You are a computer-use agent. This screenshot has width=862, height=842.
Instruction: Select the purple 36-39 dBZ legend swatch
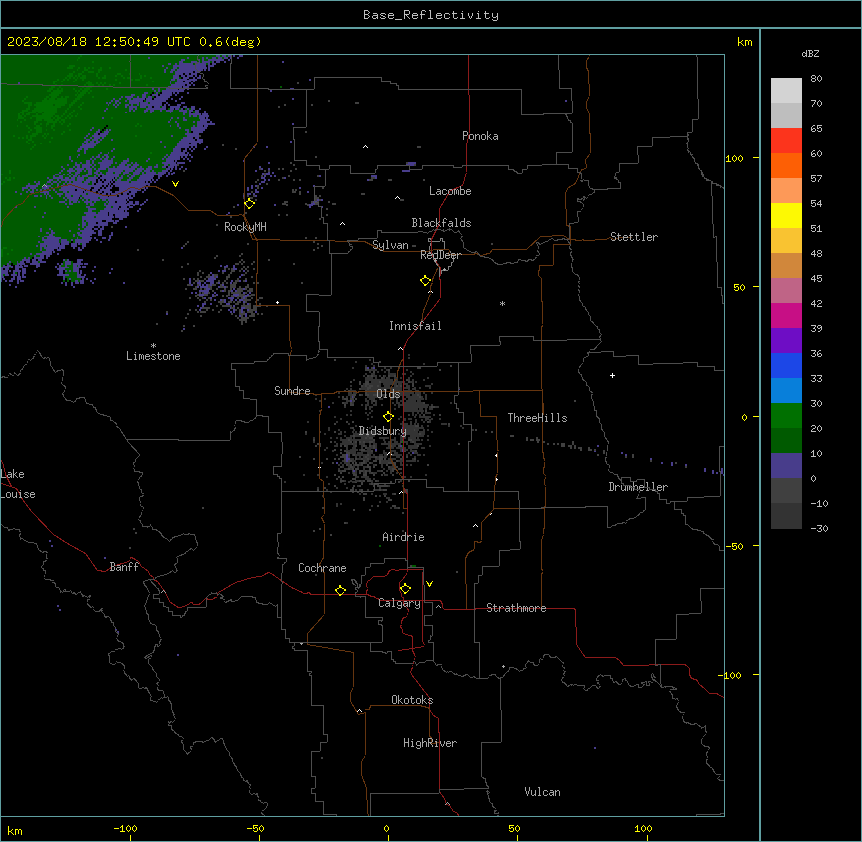pos(786,341)
